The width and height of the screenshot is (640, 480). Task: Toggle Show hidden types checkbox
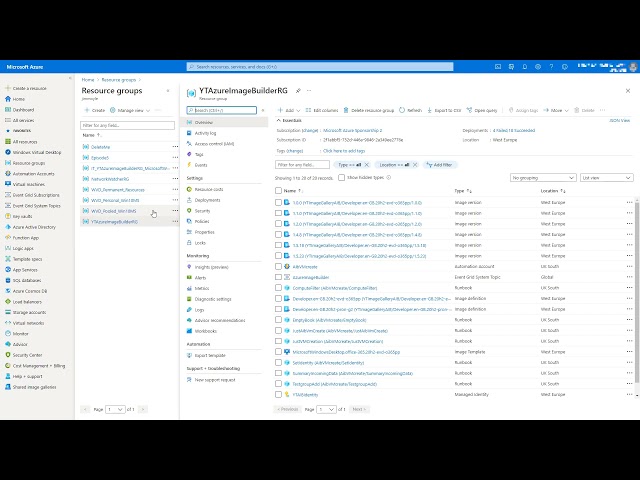[x=342, y=178]
